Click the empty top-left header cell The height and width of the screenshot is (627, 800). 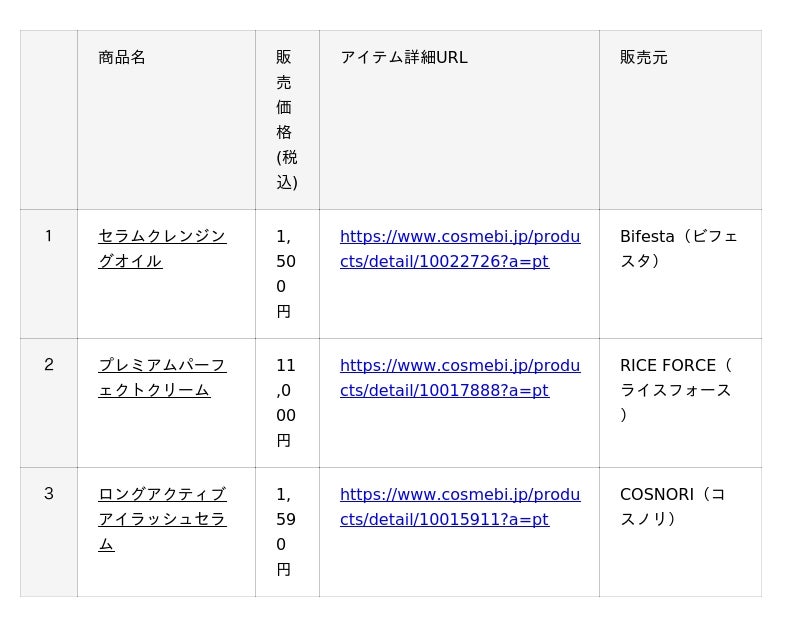48,120
